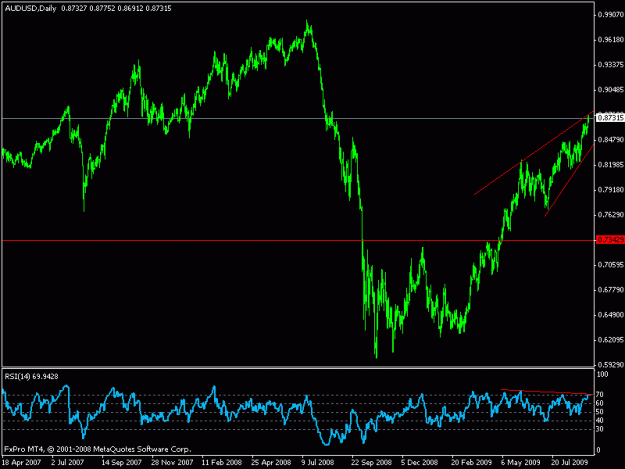Viewport: 625px width, 469px height.
Task: Click the 0.70595 price axis label
Action: (611, 265)
